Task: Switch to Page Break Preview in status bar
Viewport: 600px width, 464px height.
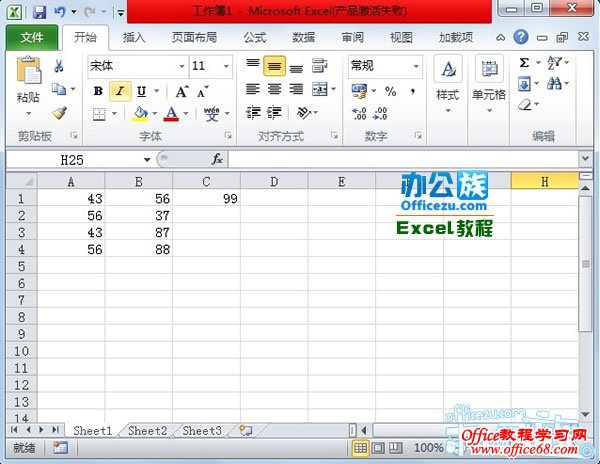Action: [x=396, y=448]
